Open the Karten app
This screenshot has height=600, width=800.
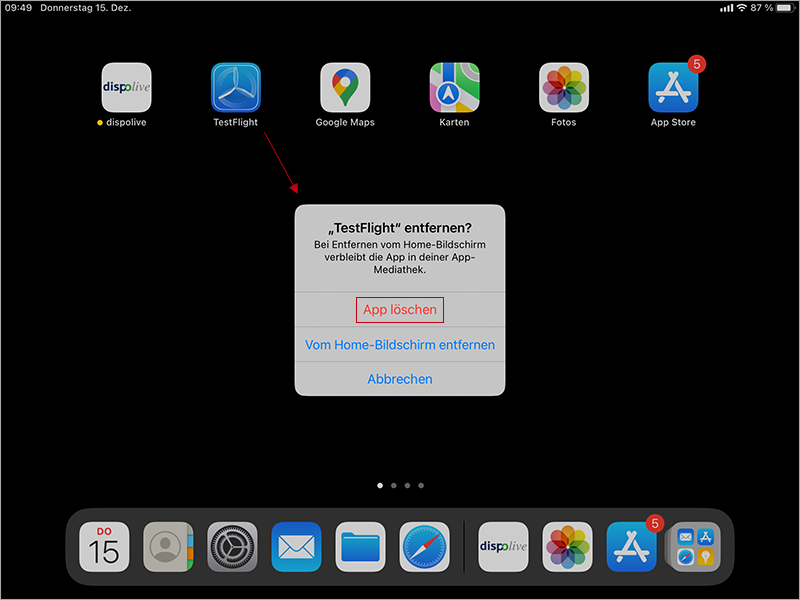pyautogui.click(x=454, y=87)
